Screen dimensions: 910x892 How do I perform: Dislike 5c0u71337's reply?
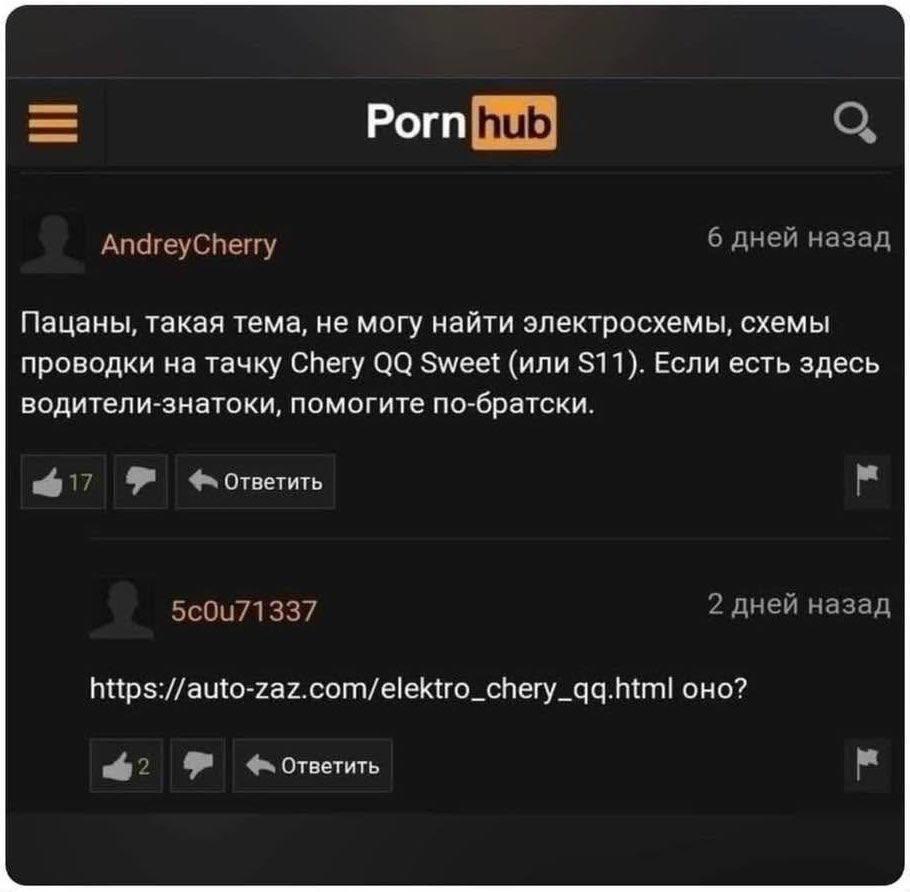tap(198, 765)
